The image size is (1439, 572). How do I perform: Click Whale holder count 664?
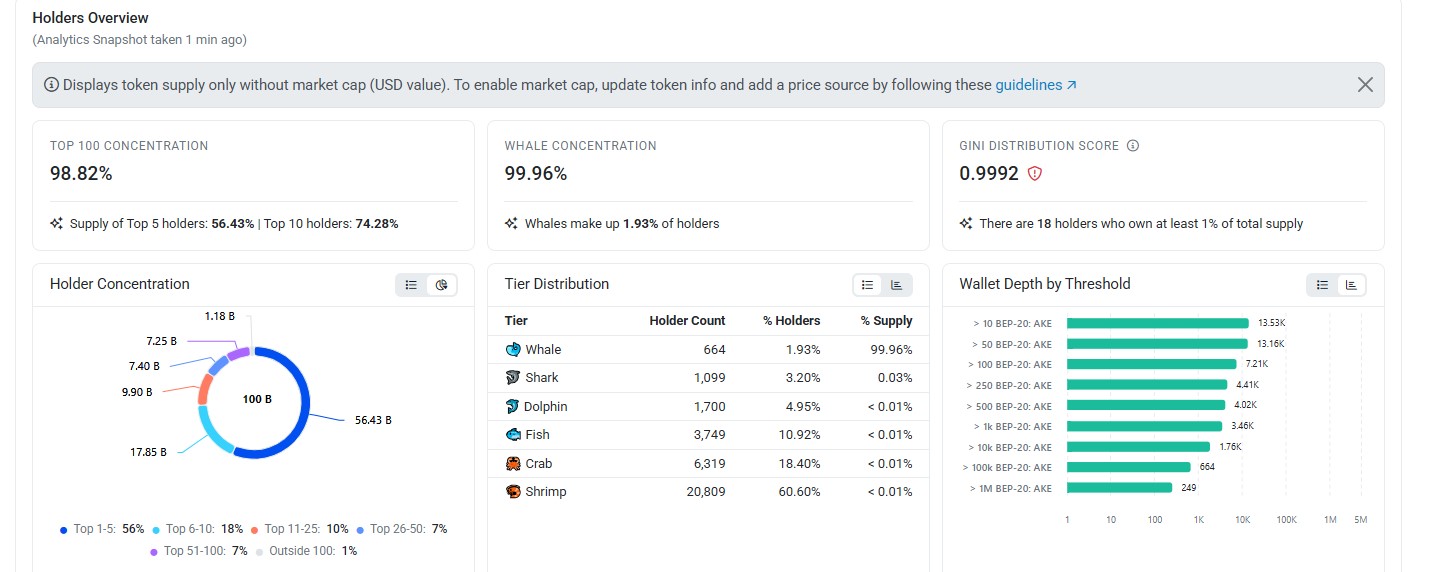(x=714, y=350)
